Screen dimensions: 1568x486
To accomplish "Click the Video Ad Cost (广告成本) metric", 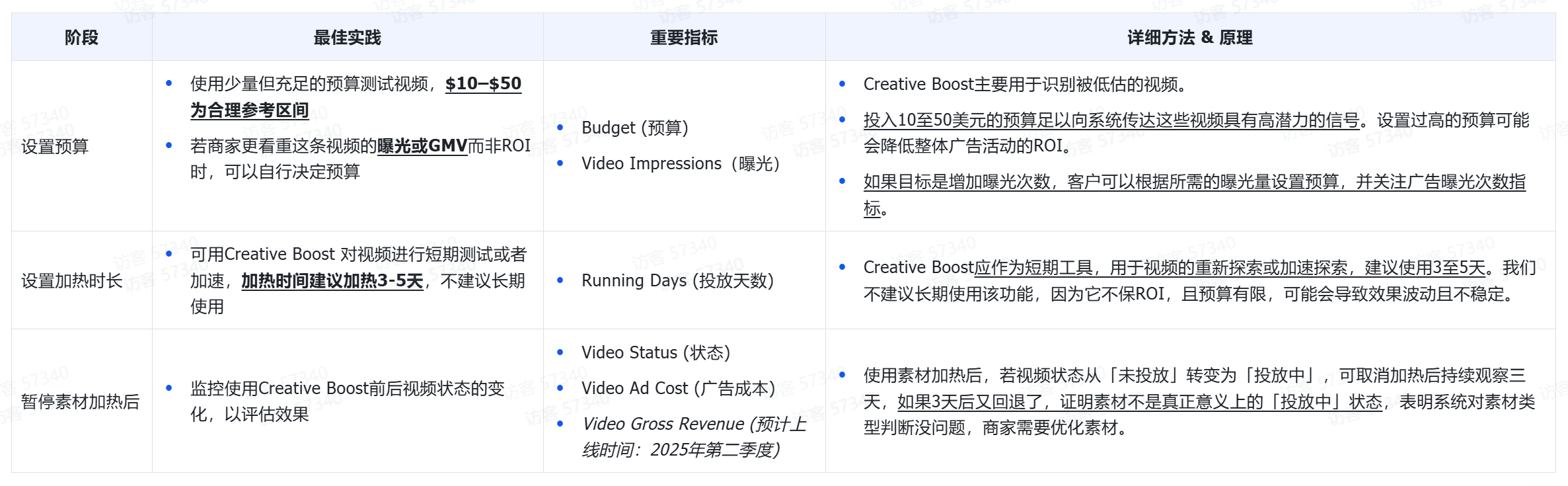I will (x=678, y=388).
